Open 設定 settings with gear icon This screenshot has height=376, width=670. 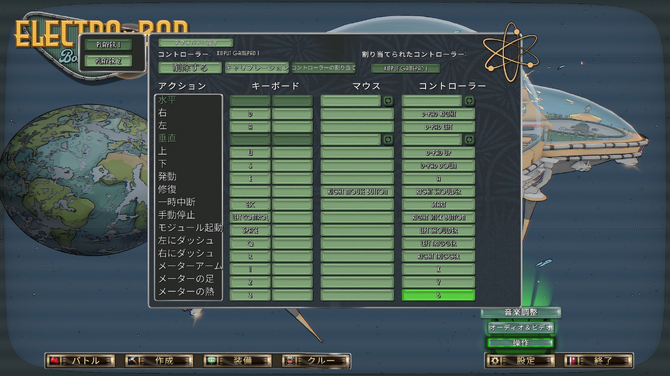pyautogui.click(x=520, y=361)
